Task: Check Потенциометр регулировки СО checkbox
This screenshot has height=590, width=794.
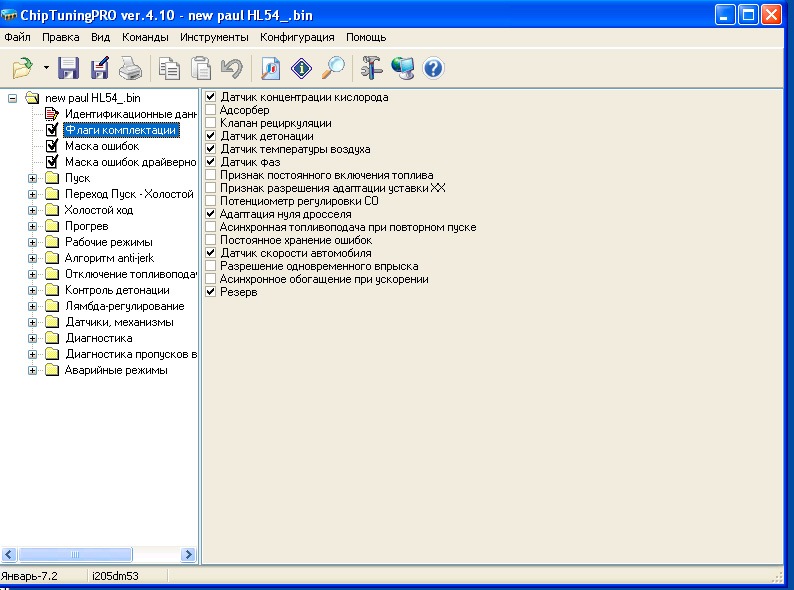Action: click(x=211, y=201)
